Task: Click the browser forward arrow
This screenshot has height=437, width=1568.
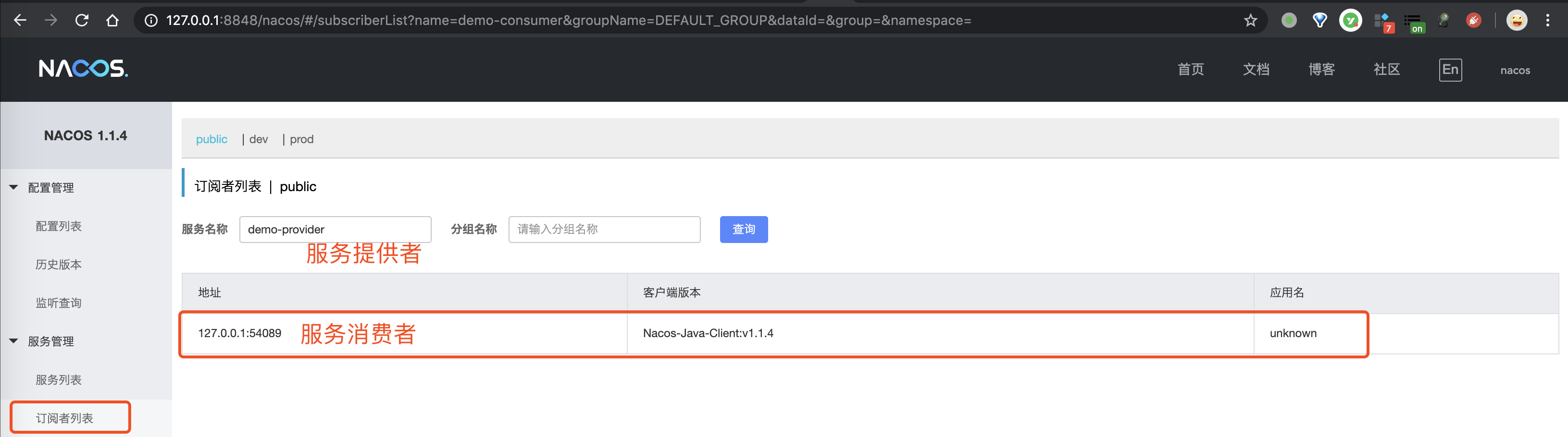Action: pos(51,20)
